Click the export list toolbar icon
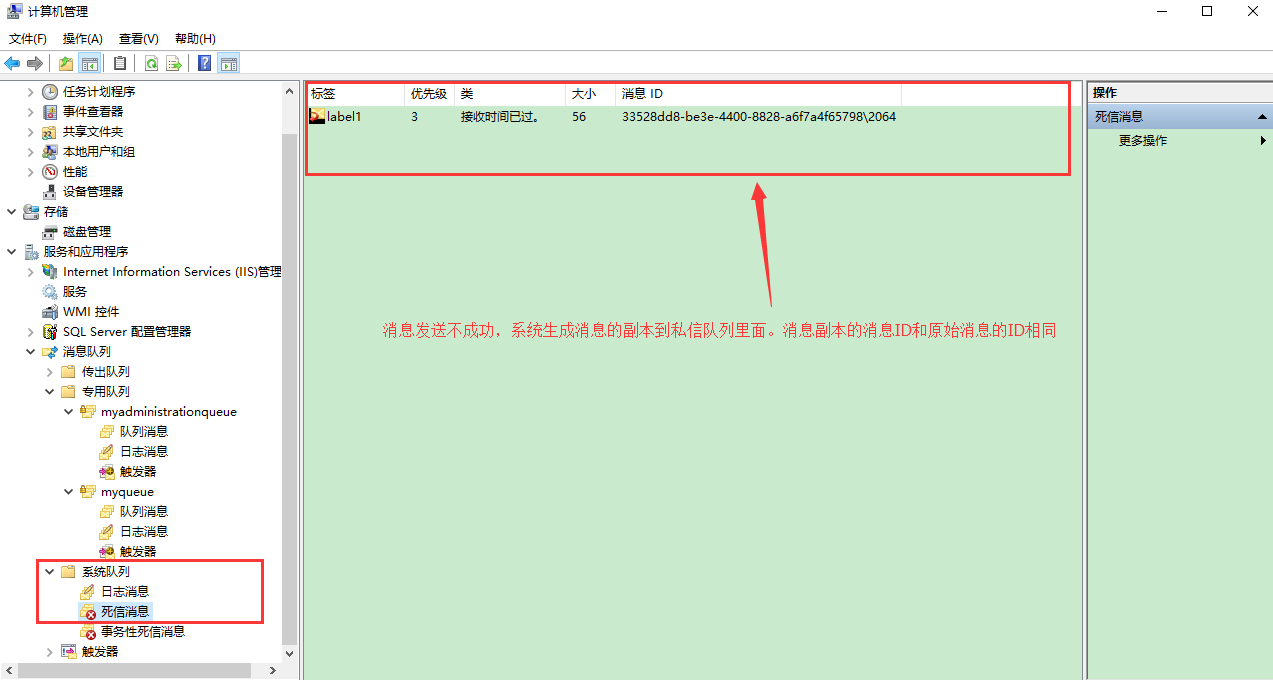This screenshot has height=680, width=1273. click(174, 64)
